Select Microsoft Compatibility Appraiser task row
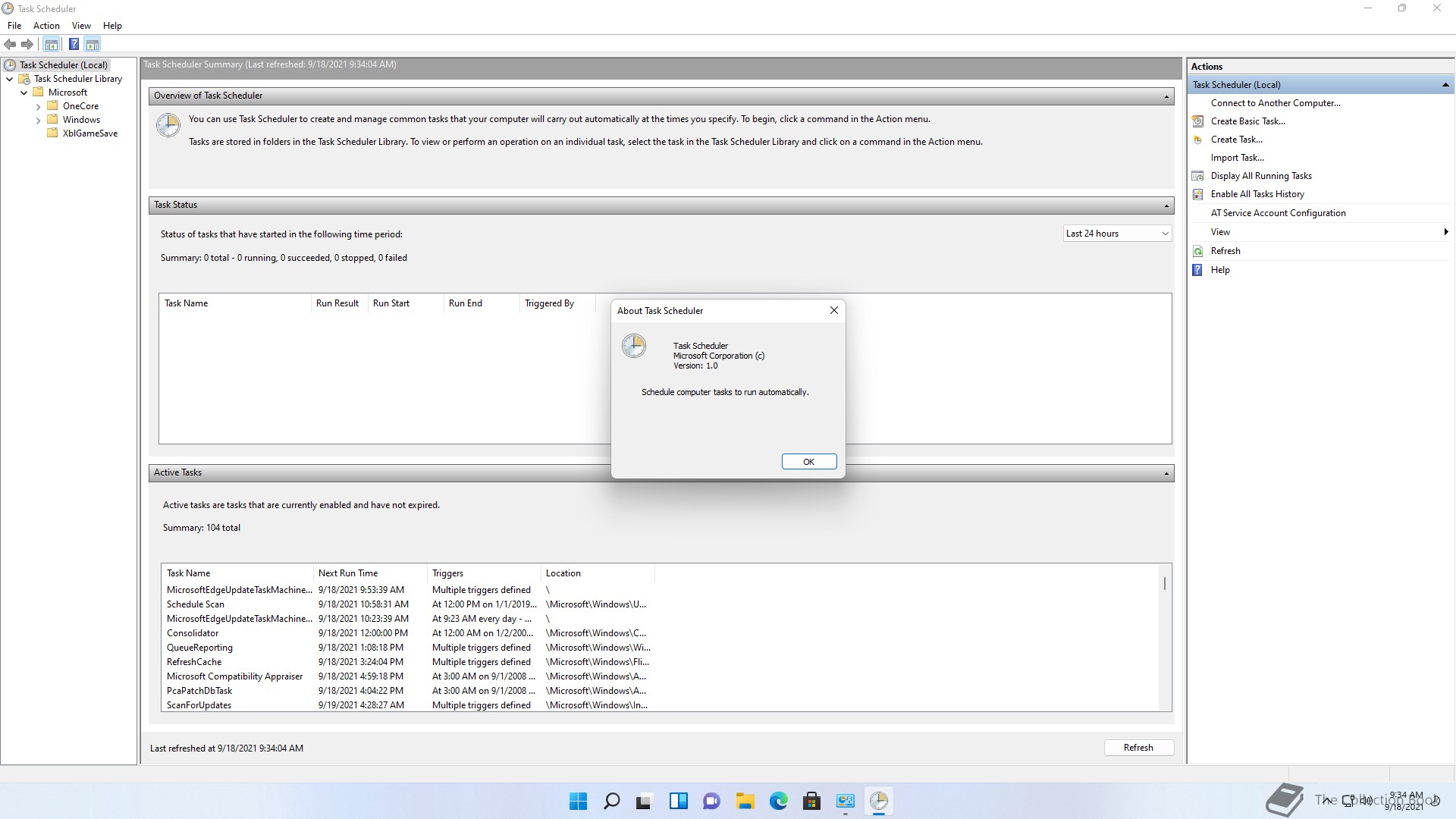 tap(409, 676)
